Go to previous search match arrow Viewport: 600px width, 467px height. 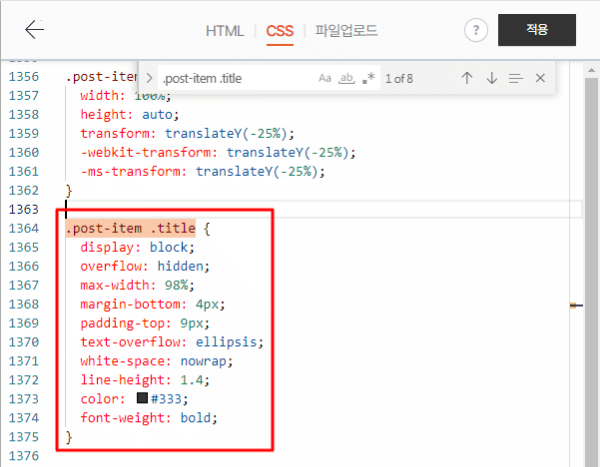467,78
